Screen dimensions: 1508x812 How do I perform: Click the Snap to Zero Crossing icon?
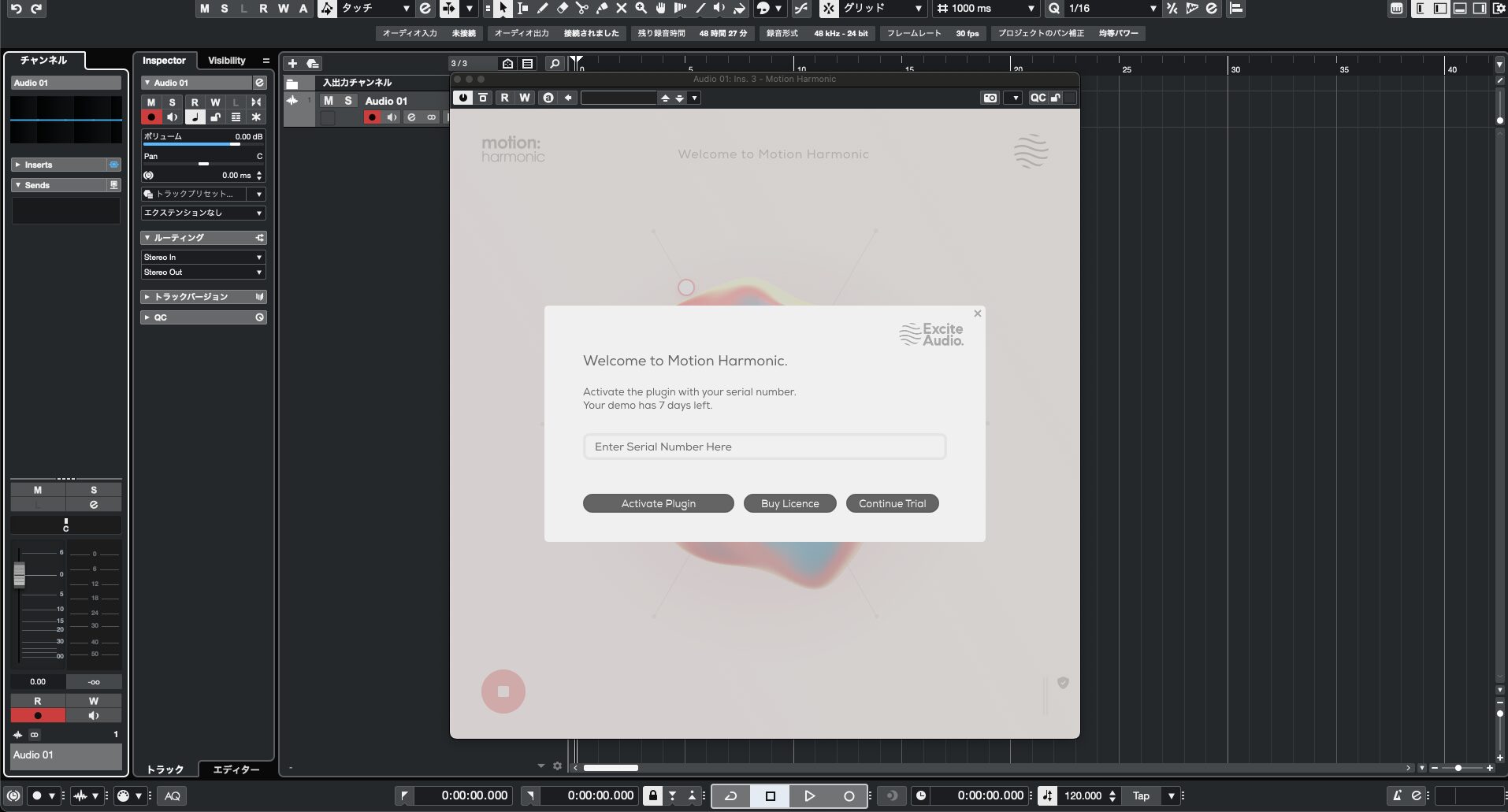[x=801, y=9]
